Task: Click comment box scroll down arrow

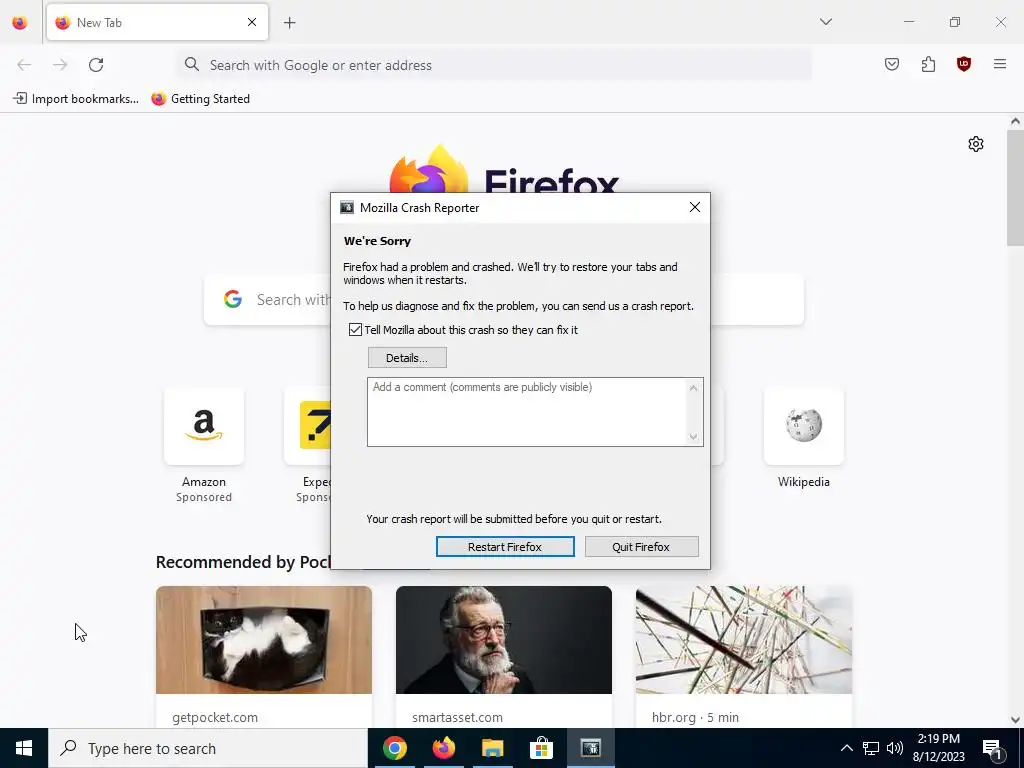Action: (x=694, y=437)
